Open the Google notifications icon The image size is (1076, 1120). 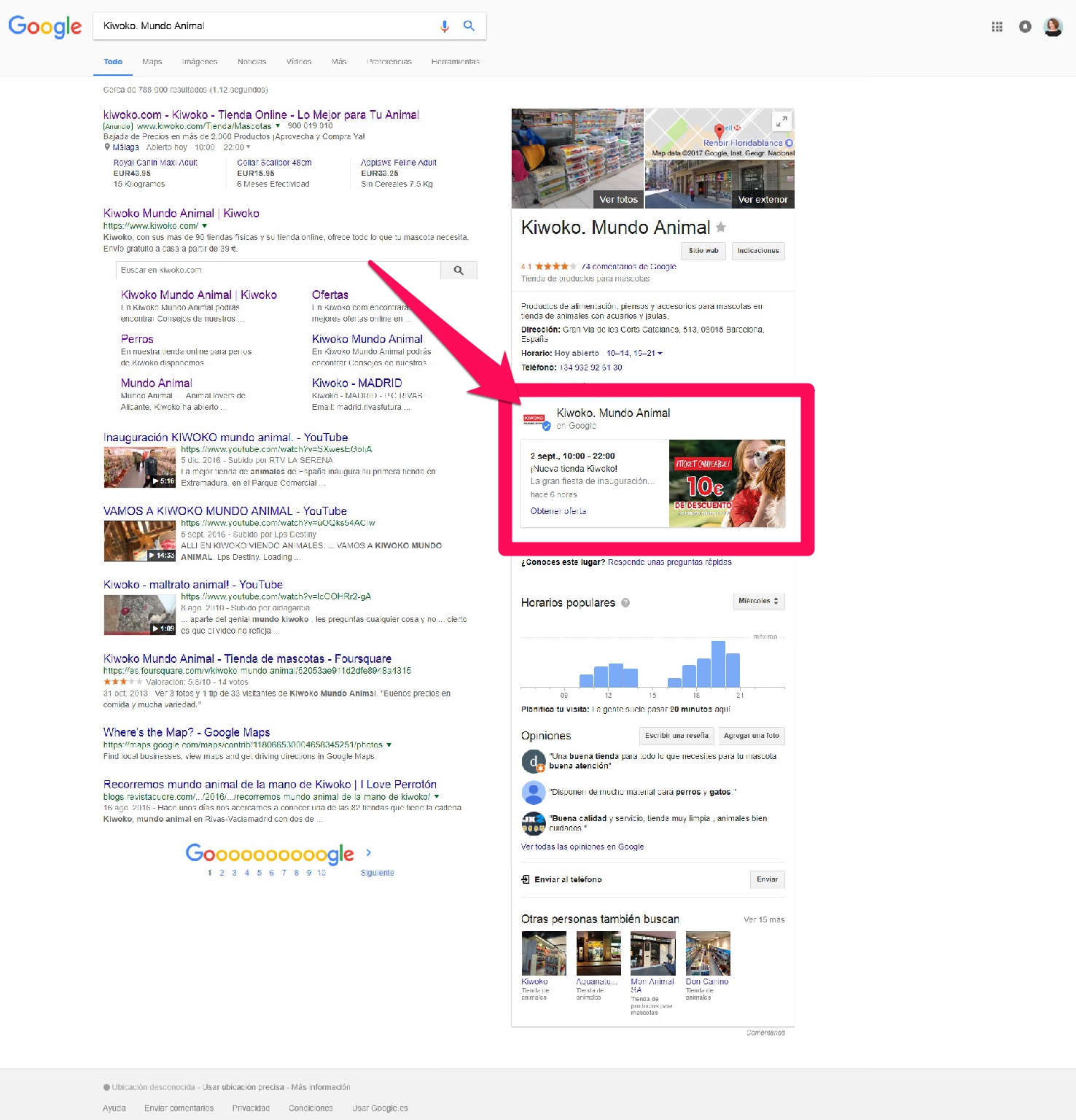[x=1025, y=27]
